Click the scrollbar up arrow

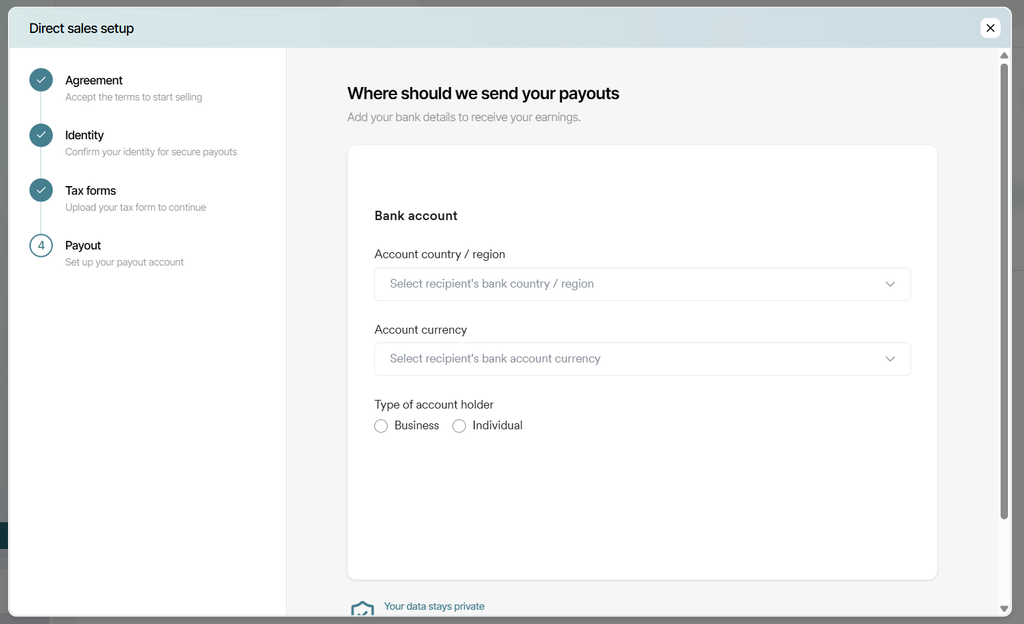click(x=1004, y=55)
